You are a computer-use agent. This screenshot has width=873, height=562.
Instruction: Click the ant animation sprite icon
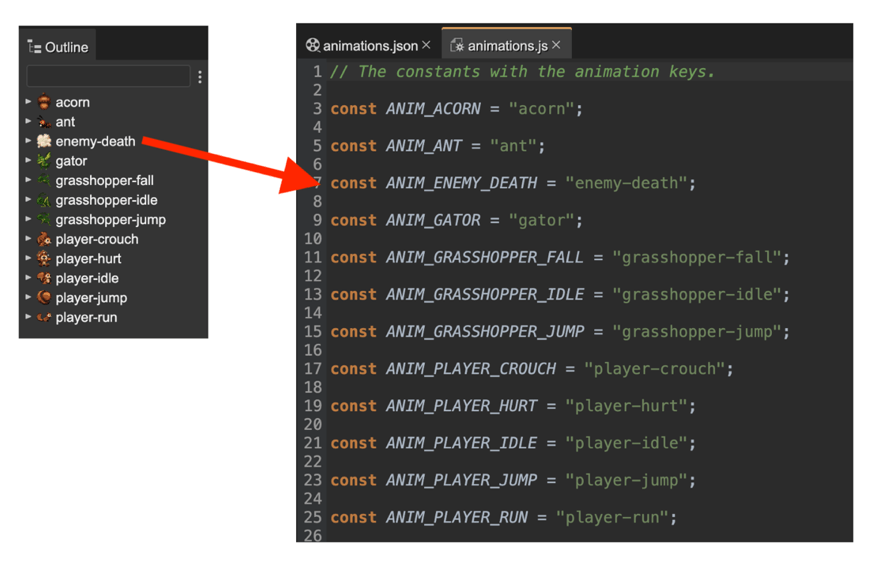44,121
